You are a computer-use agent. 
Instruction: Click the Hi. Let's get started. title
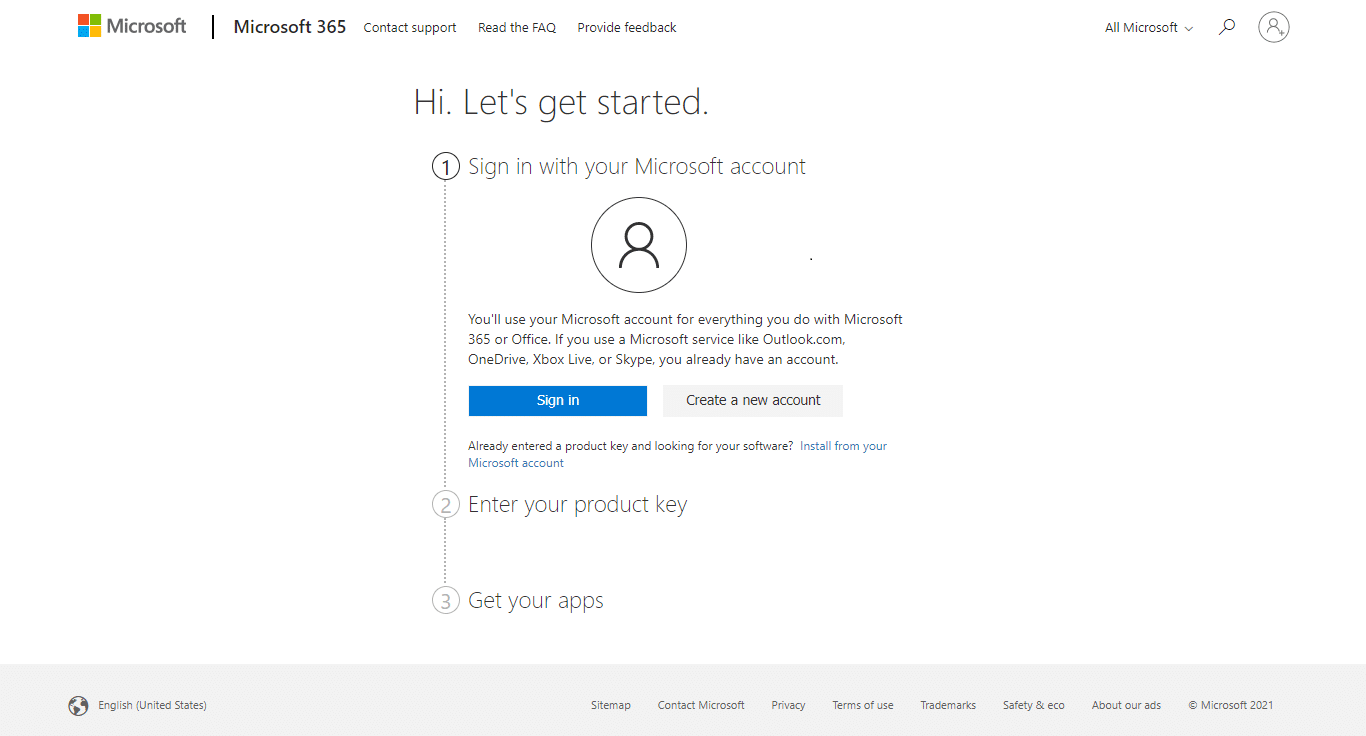561,103
